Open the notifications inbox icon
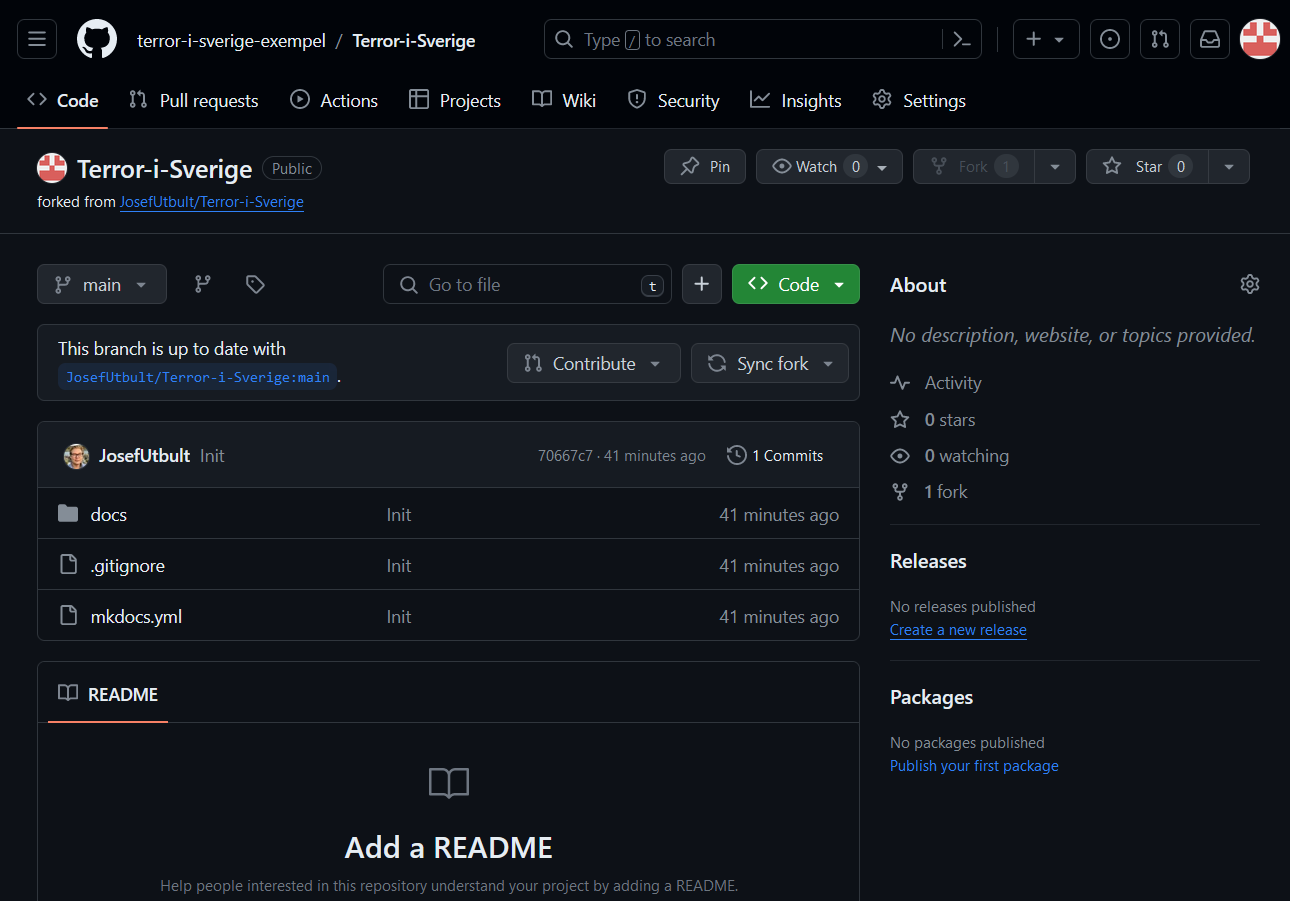The image size is (1290, 901). click(1210, 40)
